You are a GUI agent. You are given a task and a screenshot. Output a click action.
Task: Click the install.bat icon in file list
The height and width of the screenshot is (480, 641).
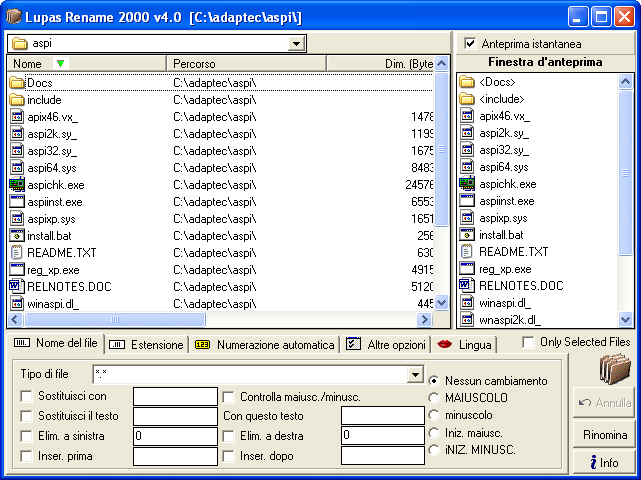tap(16, 236)
